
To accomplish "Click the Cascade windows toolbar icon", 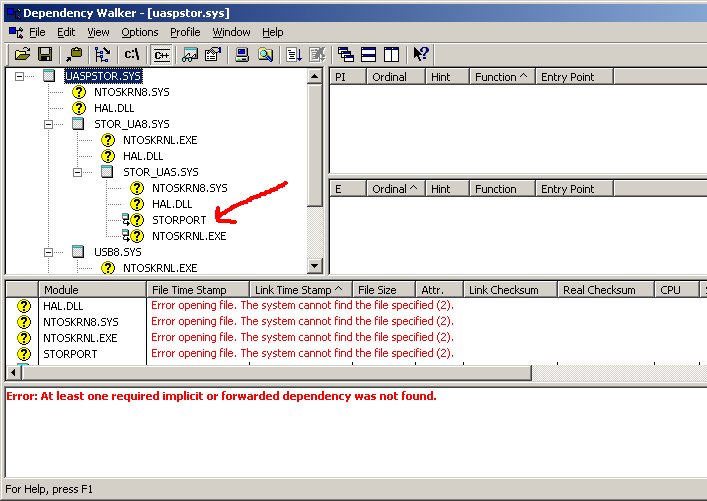I will (x=346, y=55).
